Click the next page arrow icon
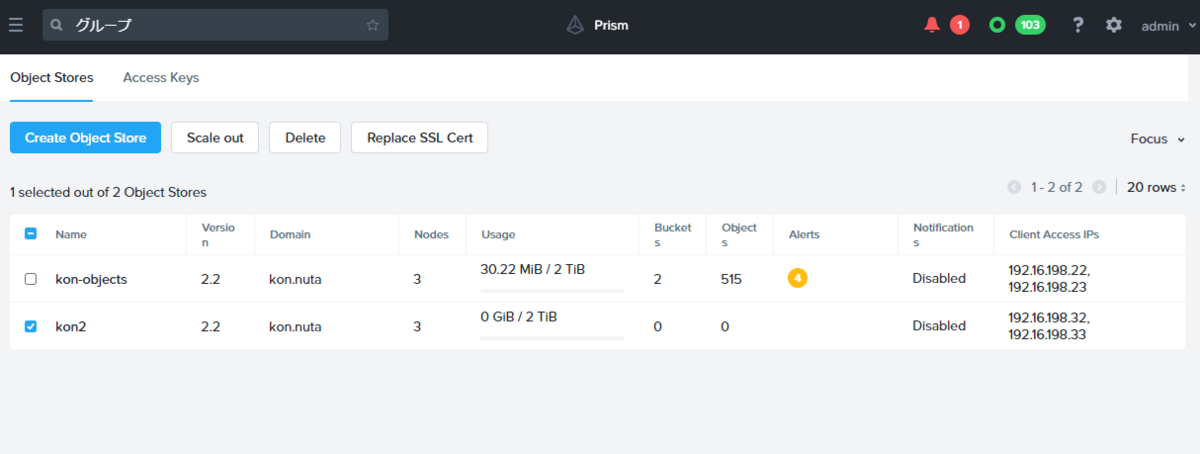The image size is (1200, 454). click(1099, 187)
